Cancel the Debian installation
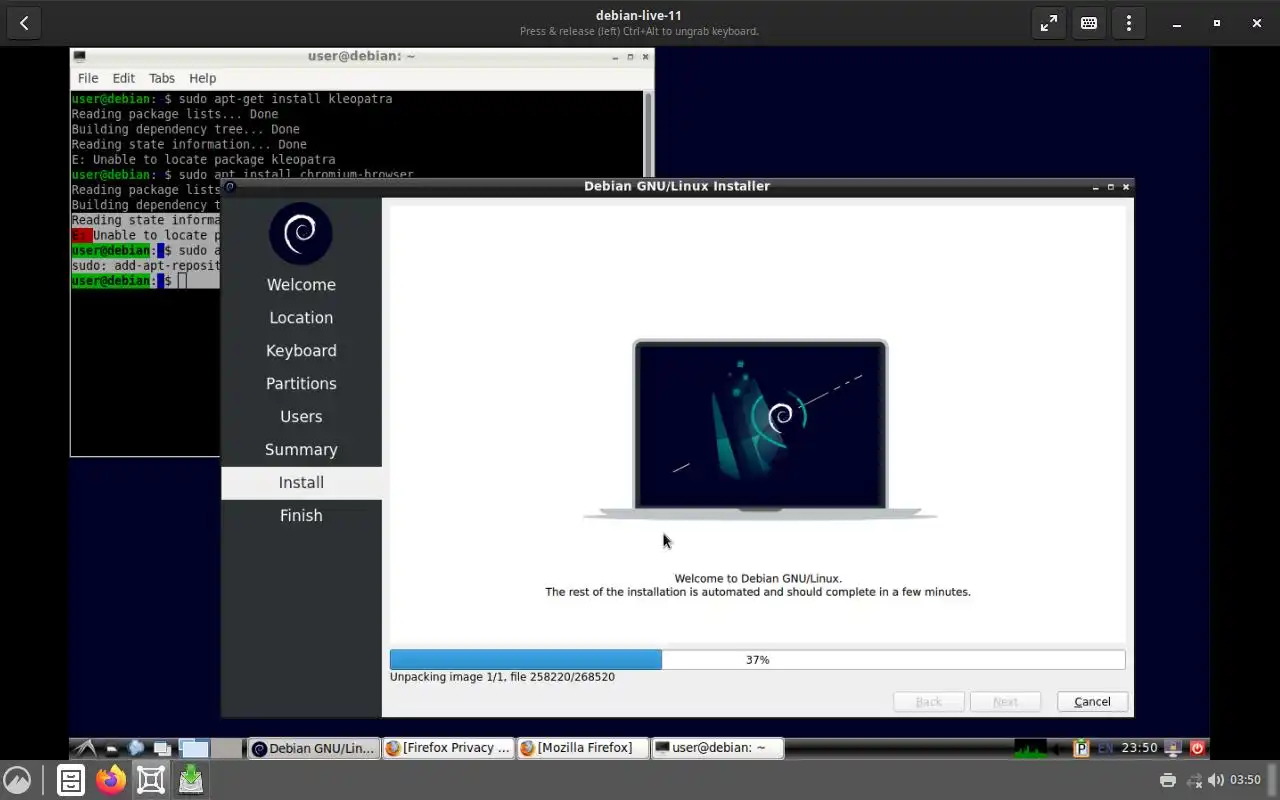 1092,702
